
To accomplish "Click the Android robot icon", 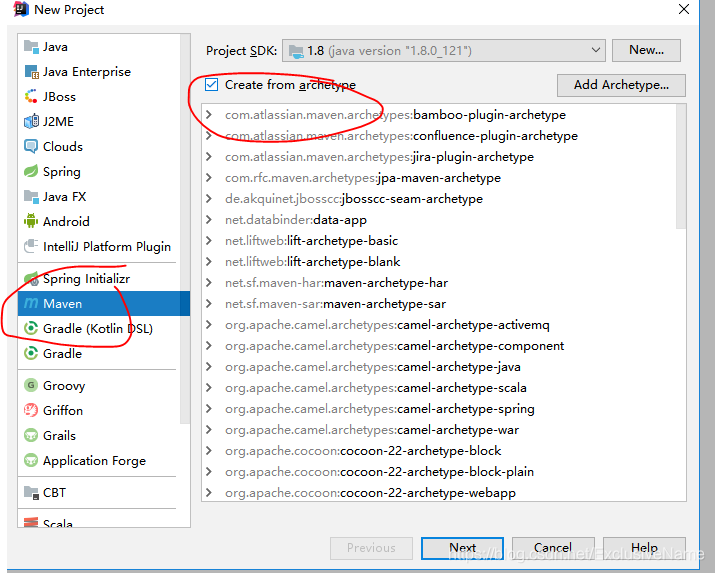I will (x=31, y=221).
